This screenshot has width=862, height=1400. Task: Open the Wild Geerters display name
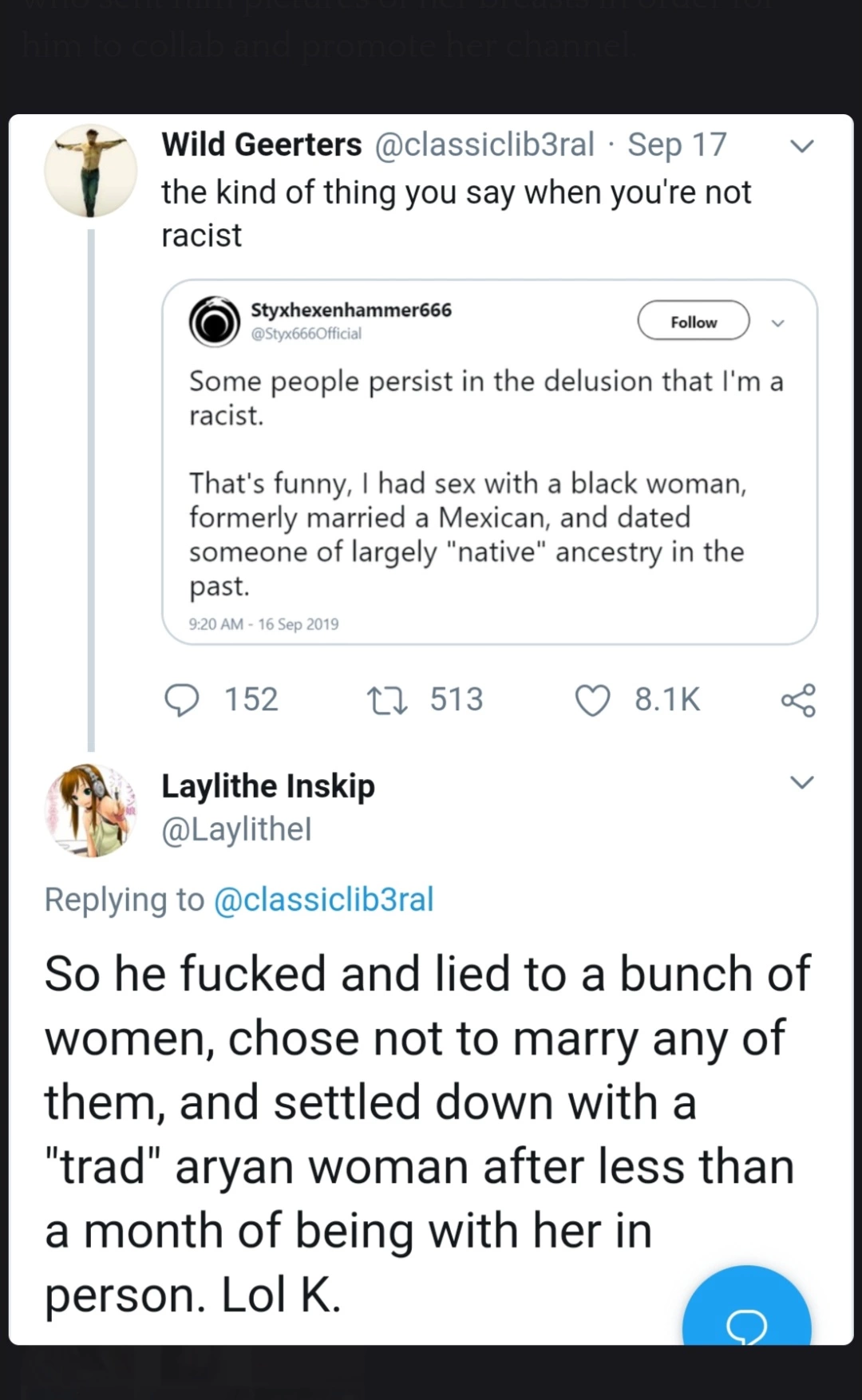point(262,144)
